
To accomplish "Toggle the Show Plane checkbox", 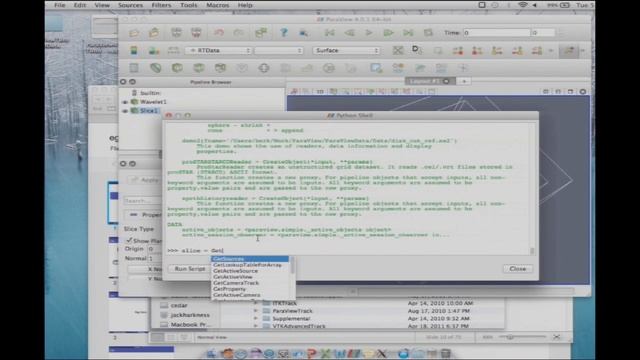I will (x=129, y=240).
